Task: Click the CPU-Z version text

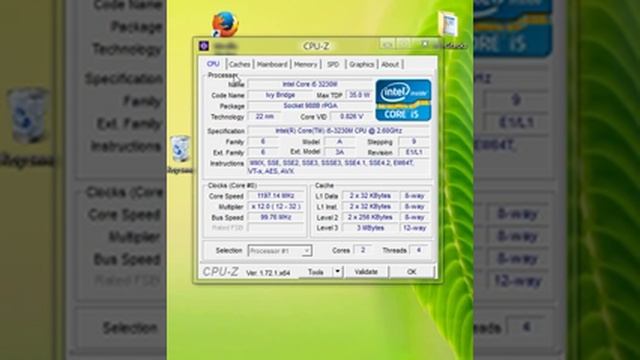Action: pos(268,273)
